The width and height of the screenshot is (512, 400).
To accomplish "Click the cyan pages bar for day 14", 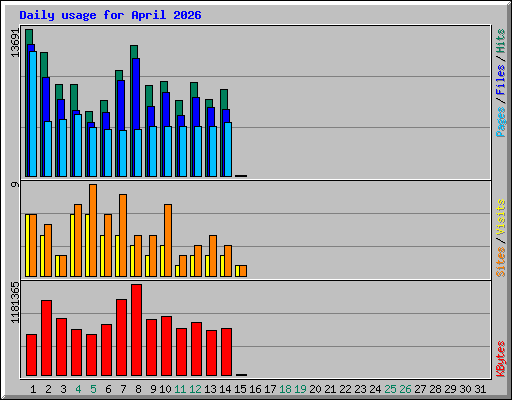I will pos(228,149).
